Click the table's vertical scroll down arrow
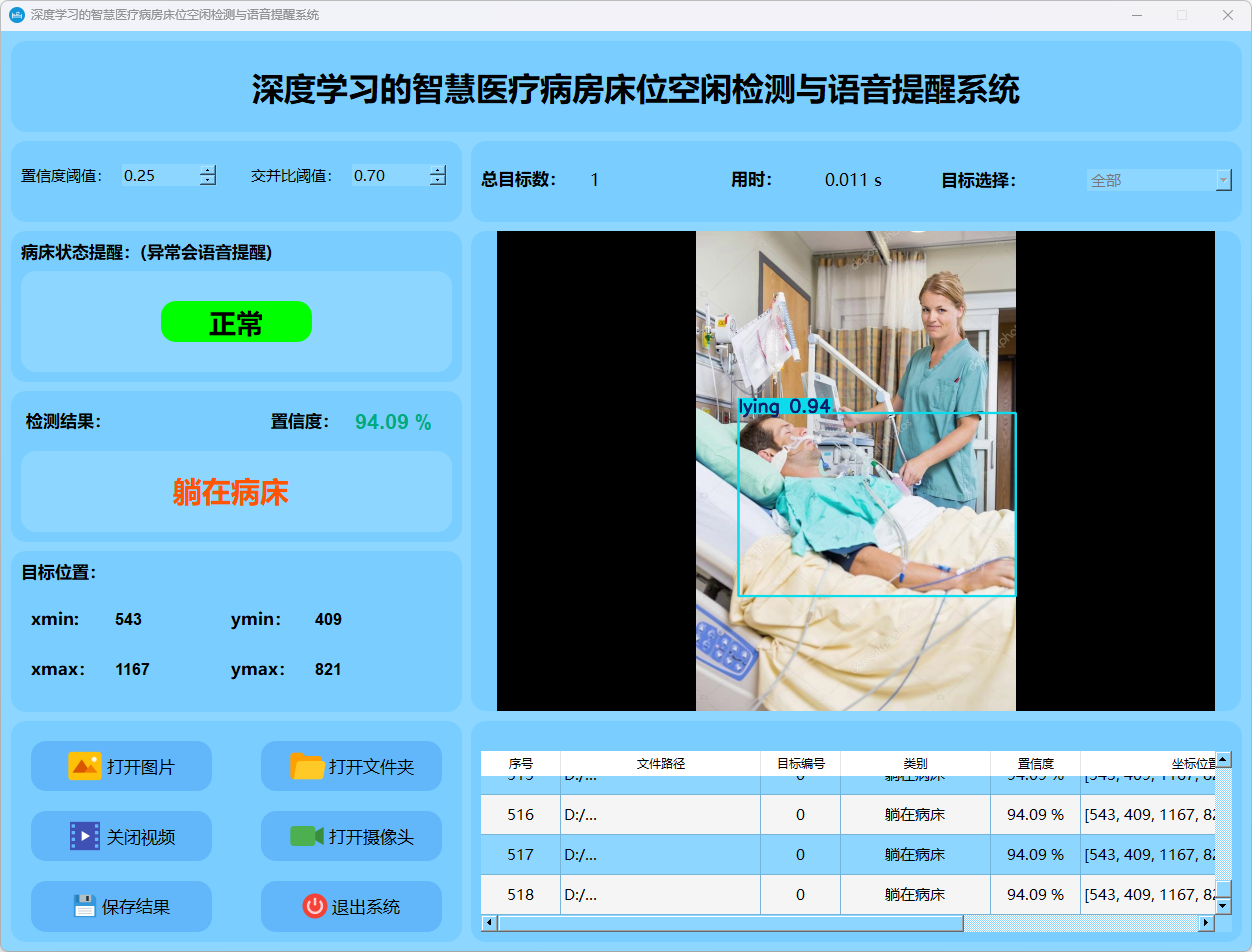The image size is (1252, 952). pyautogui.click(x=1223, y=905)
